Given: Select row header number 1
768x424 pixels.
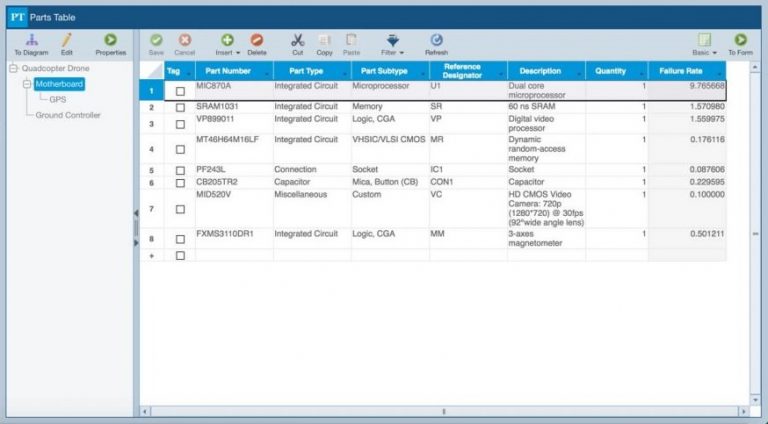Looking at the screenshot, I should point(151,91).
